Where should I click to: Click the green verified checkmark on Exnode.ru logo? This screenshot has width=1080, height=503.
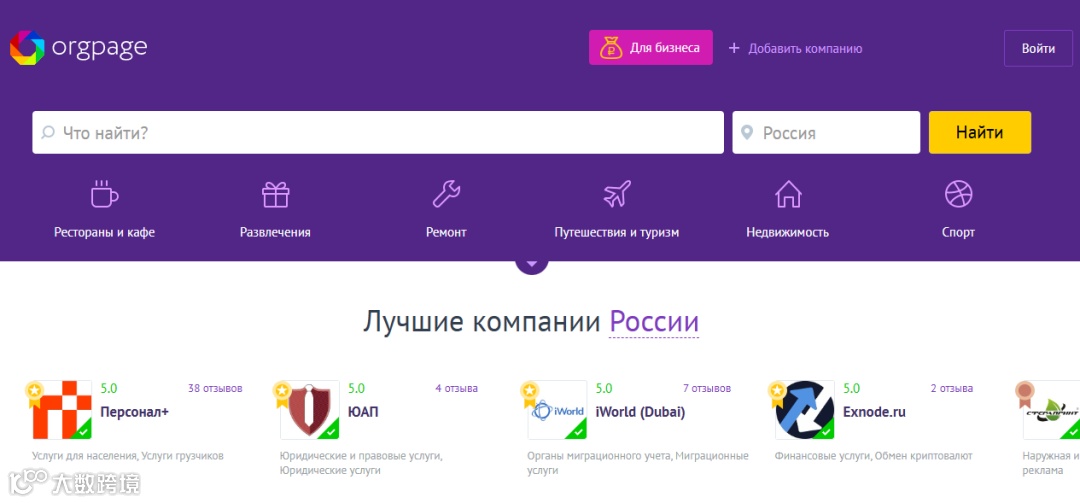click(x=825, y=431)
